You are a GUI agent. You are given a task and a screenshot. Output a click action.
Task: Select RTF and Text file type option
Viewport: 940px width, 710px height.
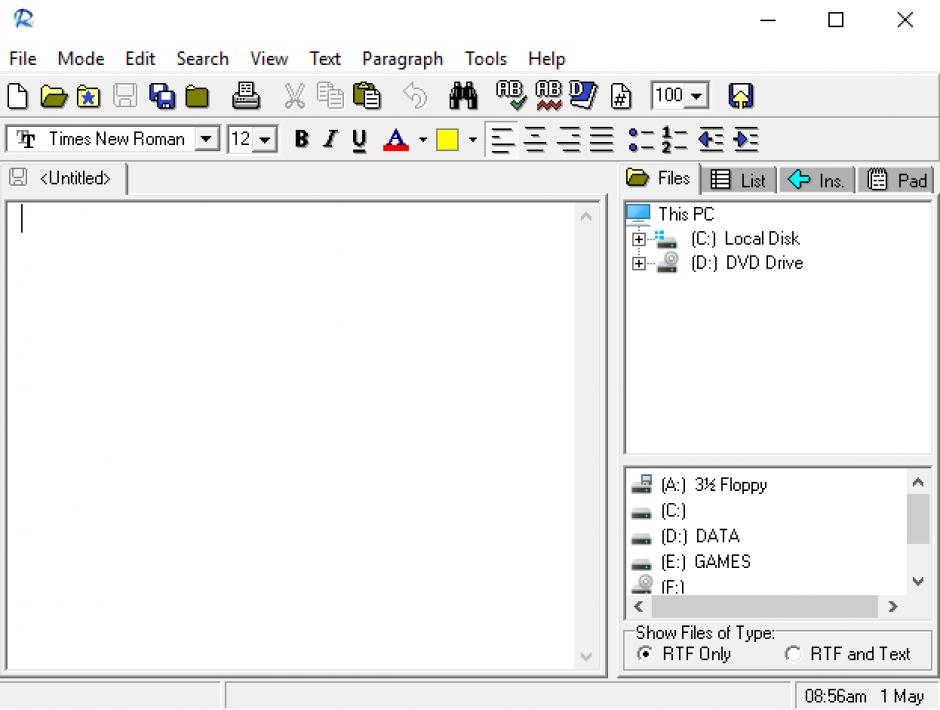pos(848,654)
